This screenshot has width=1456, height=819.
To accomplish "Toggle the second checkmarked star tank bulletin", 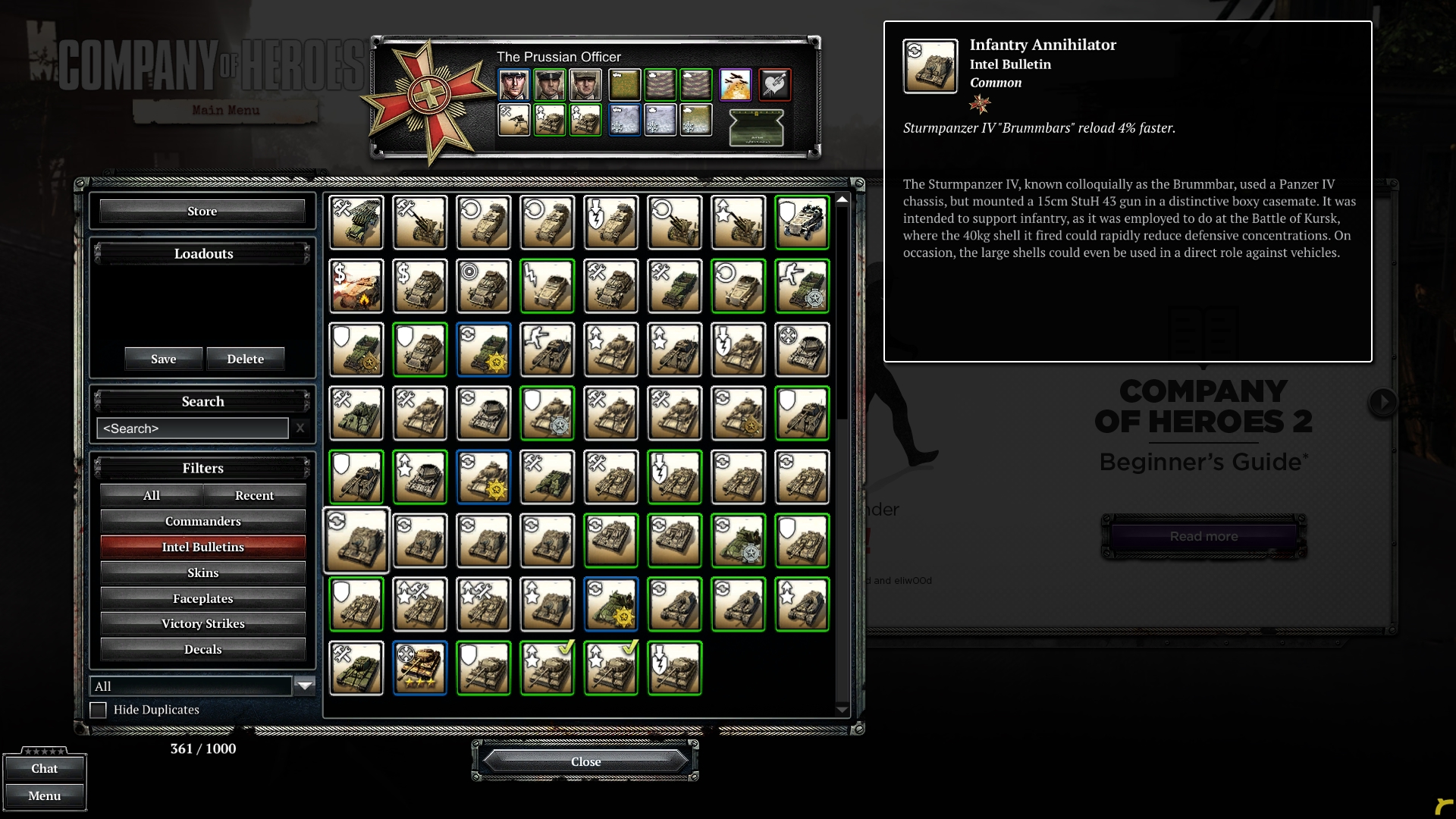I will coord(611,668).
